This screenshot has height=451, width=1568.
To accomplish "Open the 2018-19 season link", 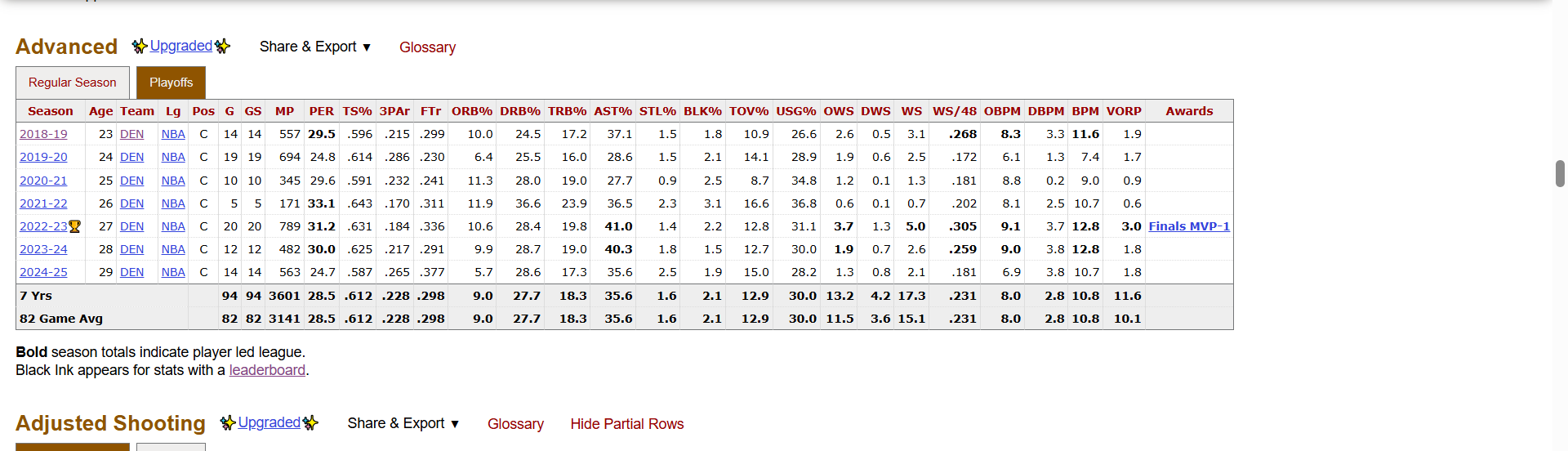I will coord(43,134).
